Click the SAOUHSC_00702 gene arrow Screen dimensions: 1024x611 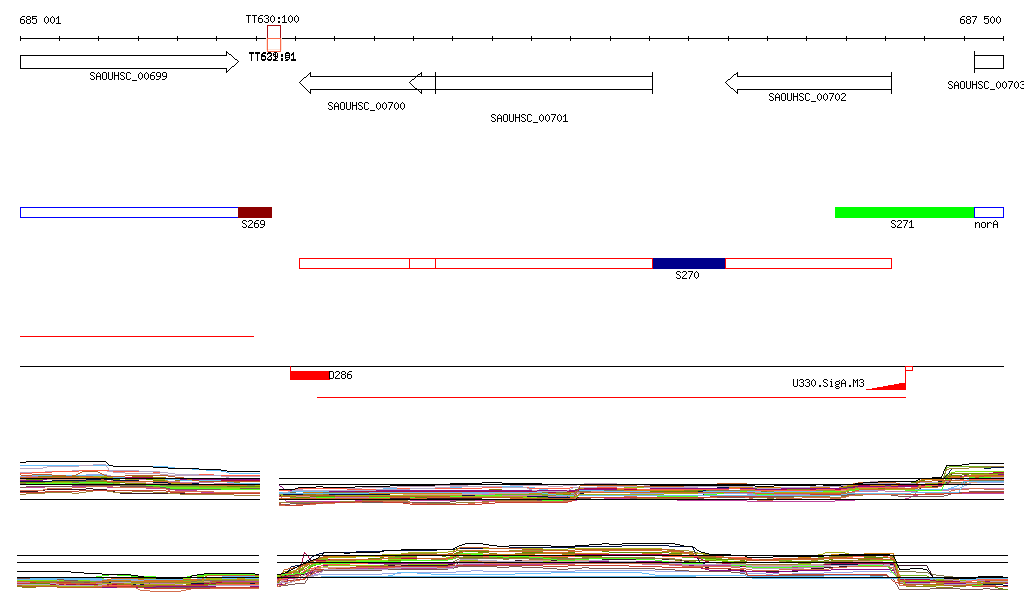[808, 83]
